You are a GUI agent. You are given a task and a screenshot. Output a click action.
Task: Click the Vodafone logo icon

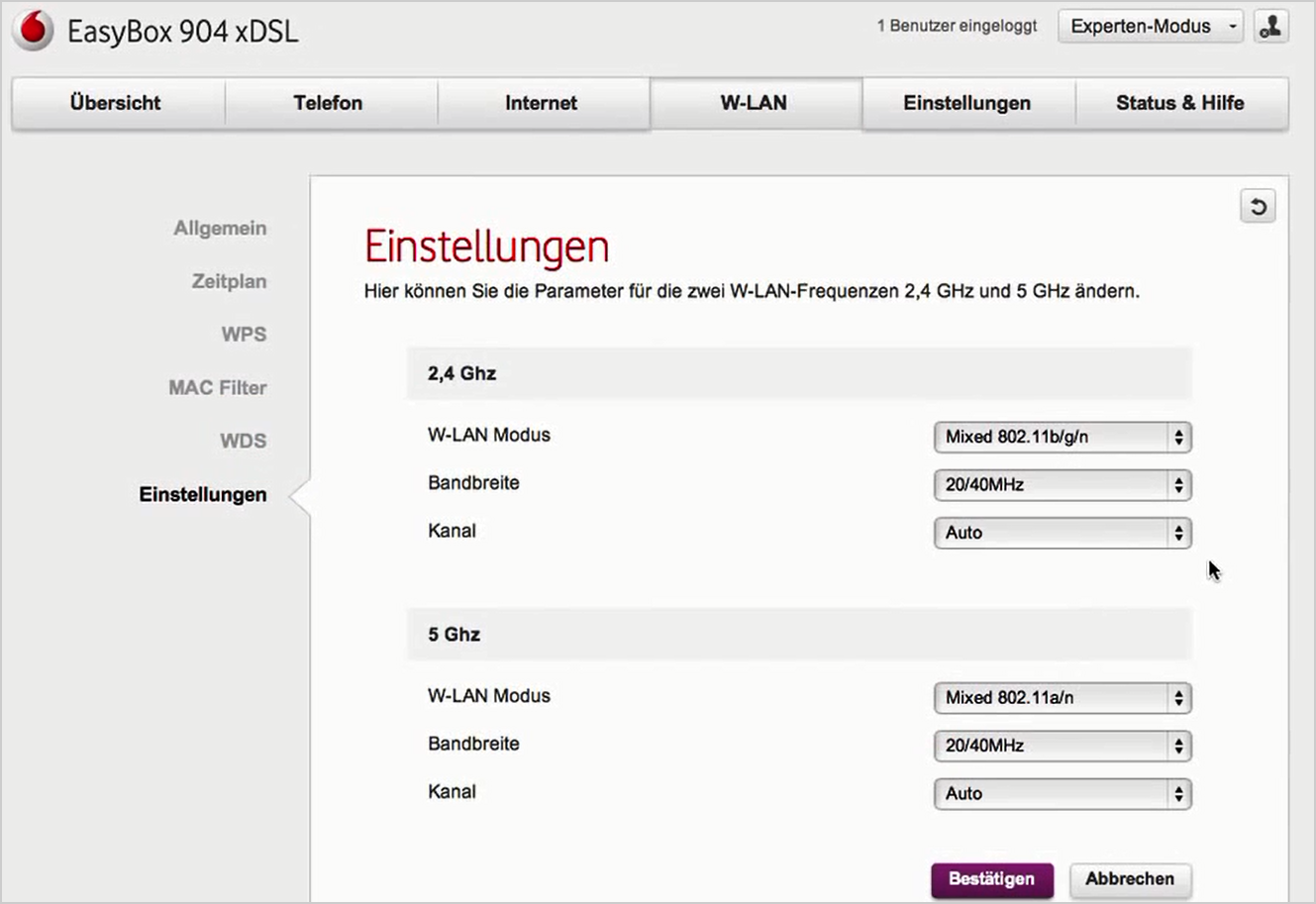[x=33, y=31]
